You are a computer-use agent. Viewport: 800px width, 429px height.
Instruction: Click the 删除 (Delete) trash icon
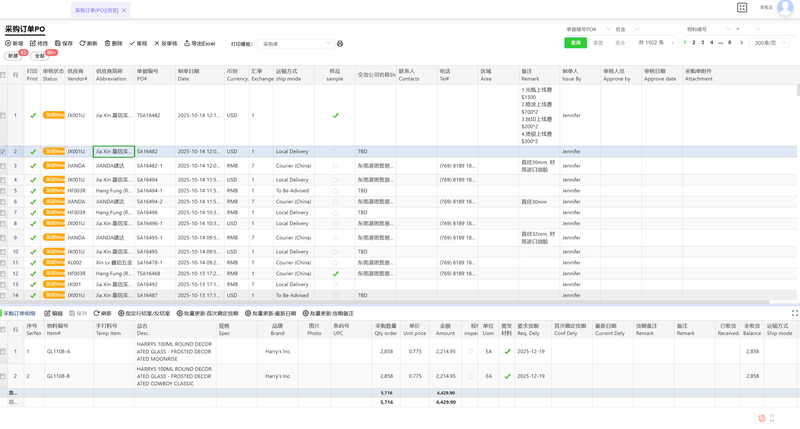click(107, 44)
